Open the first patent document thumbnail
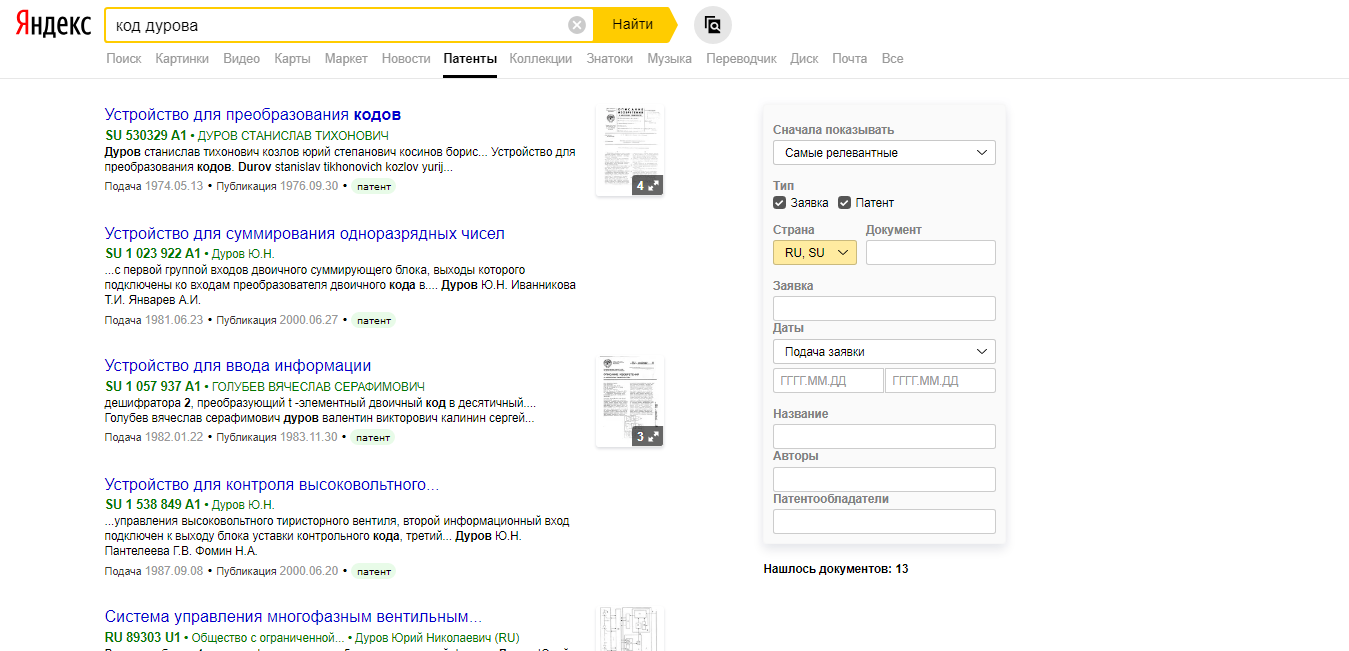The image size is (1349, 651). click(x=630, y=151)
